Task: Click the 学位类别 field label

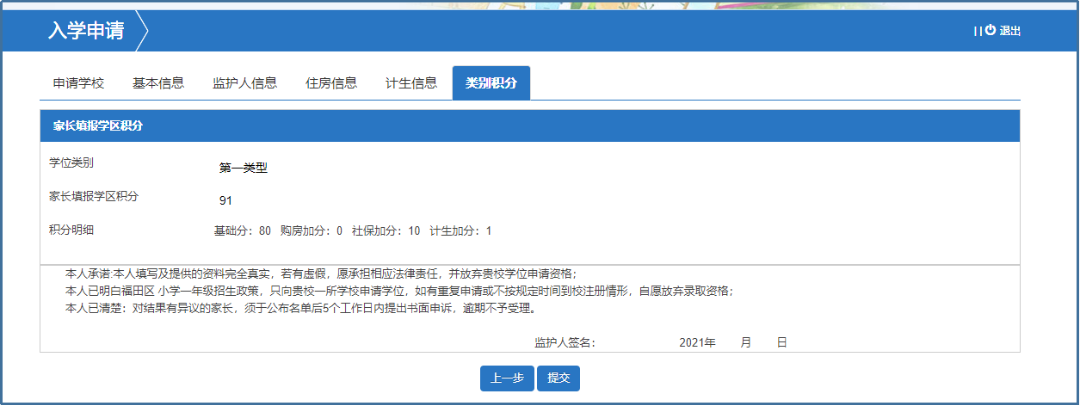Action: tap(71, 163)
